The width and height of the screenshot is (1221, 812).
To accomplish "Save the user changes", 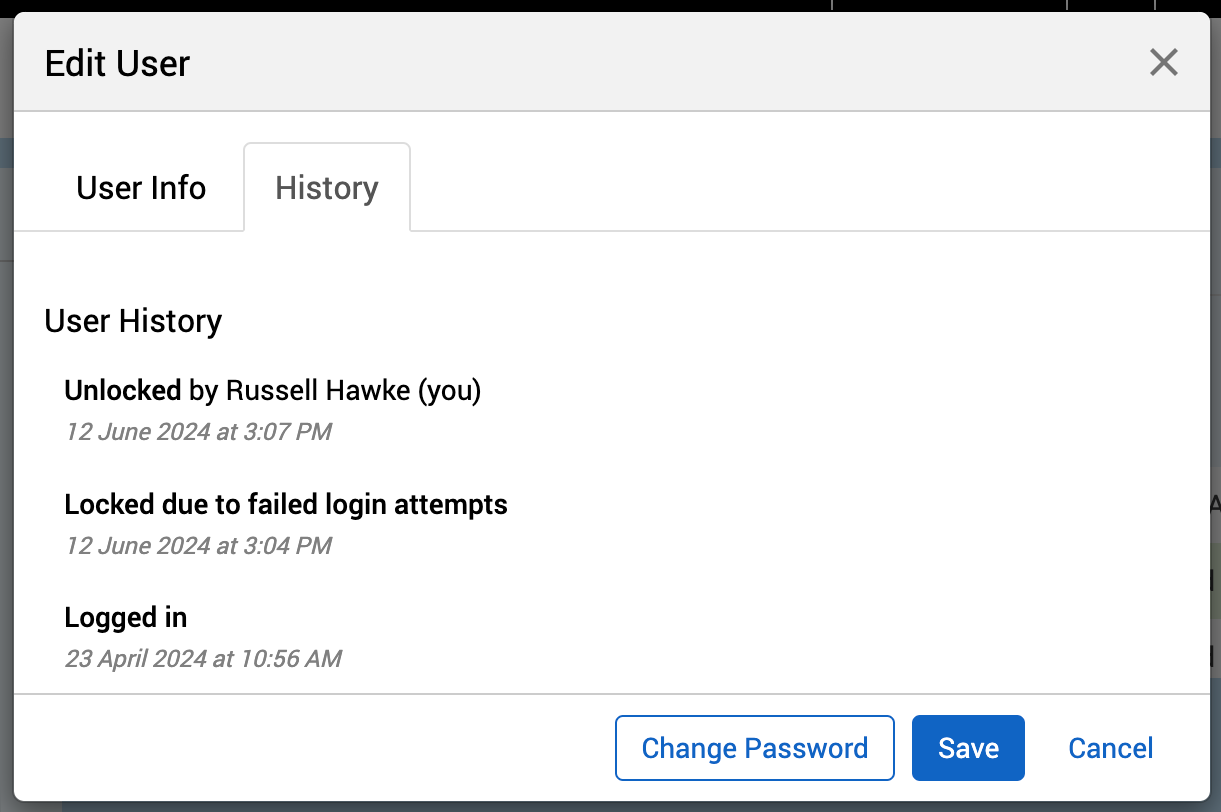I will pos(968,748).
